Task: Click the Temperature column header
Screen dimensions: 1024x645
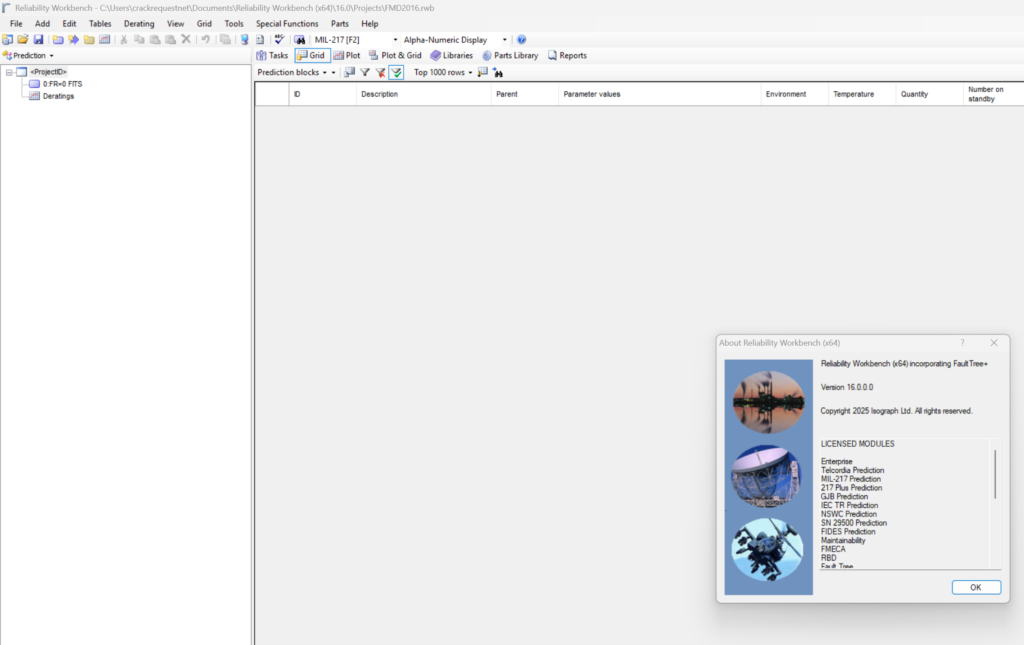Action: click(x=862, y=94)
